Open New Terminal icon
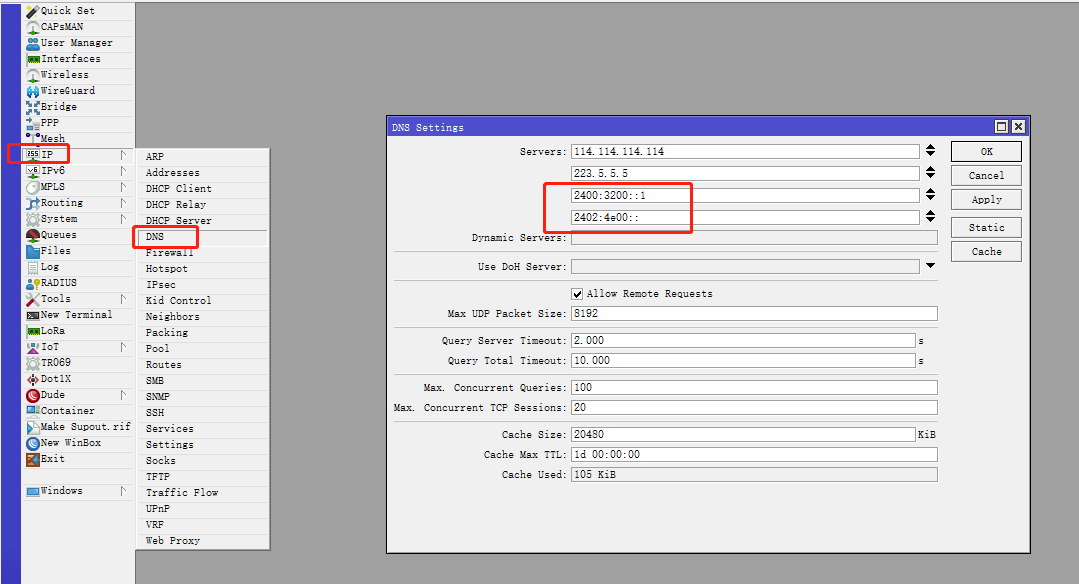The height and width of the screenshot is (584, 1079). click(x=32, y=315)
